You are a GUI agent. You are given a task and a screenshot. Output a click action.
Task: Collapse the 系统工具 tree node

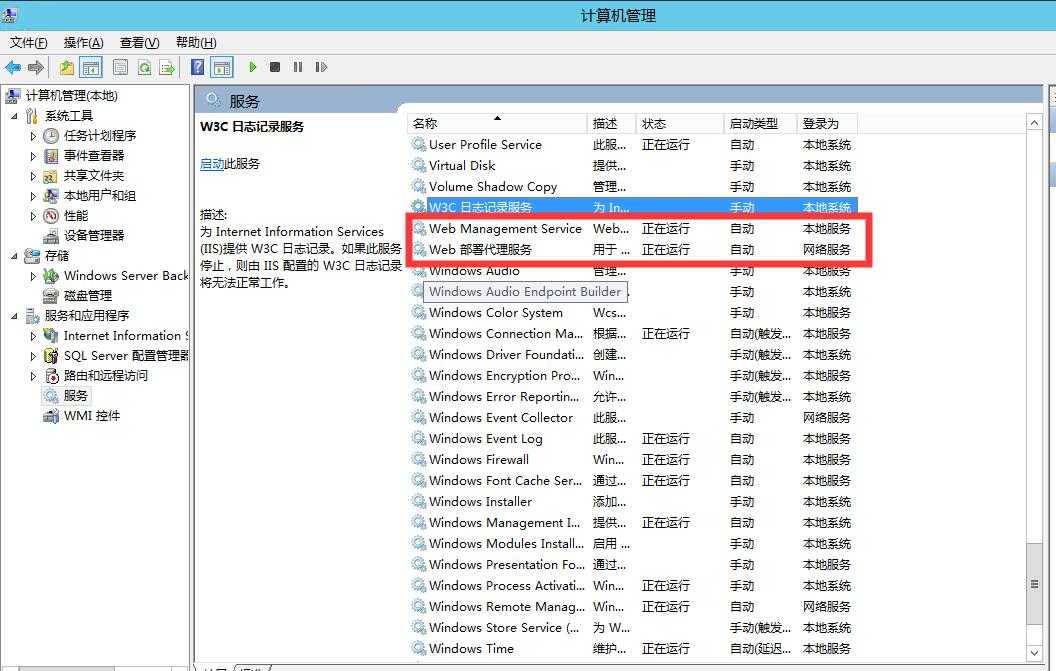[x=14, y=116]
